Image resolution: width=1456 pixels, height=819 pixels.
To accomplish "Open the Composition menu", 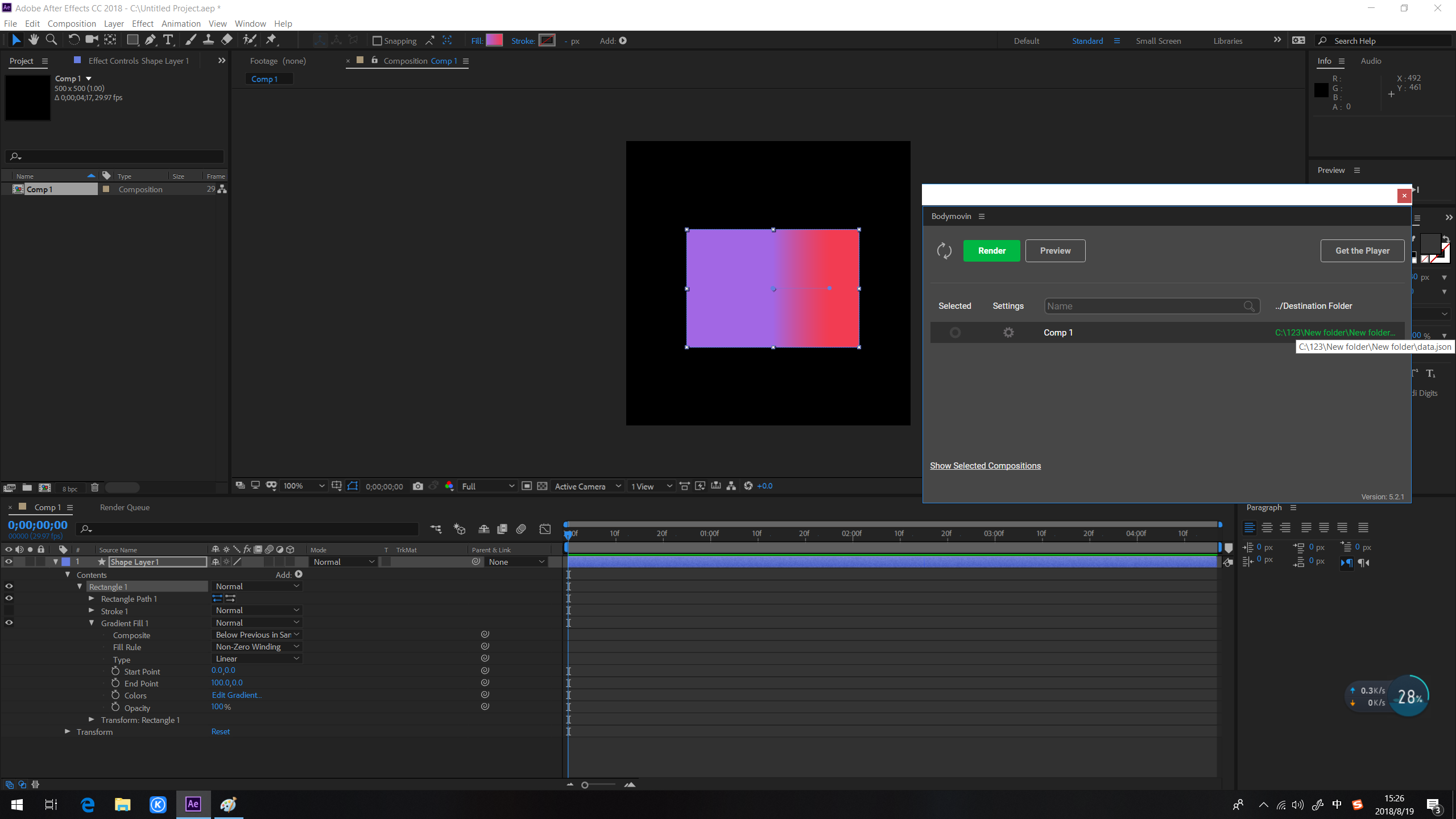I will [x=71, y=23].
